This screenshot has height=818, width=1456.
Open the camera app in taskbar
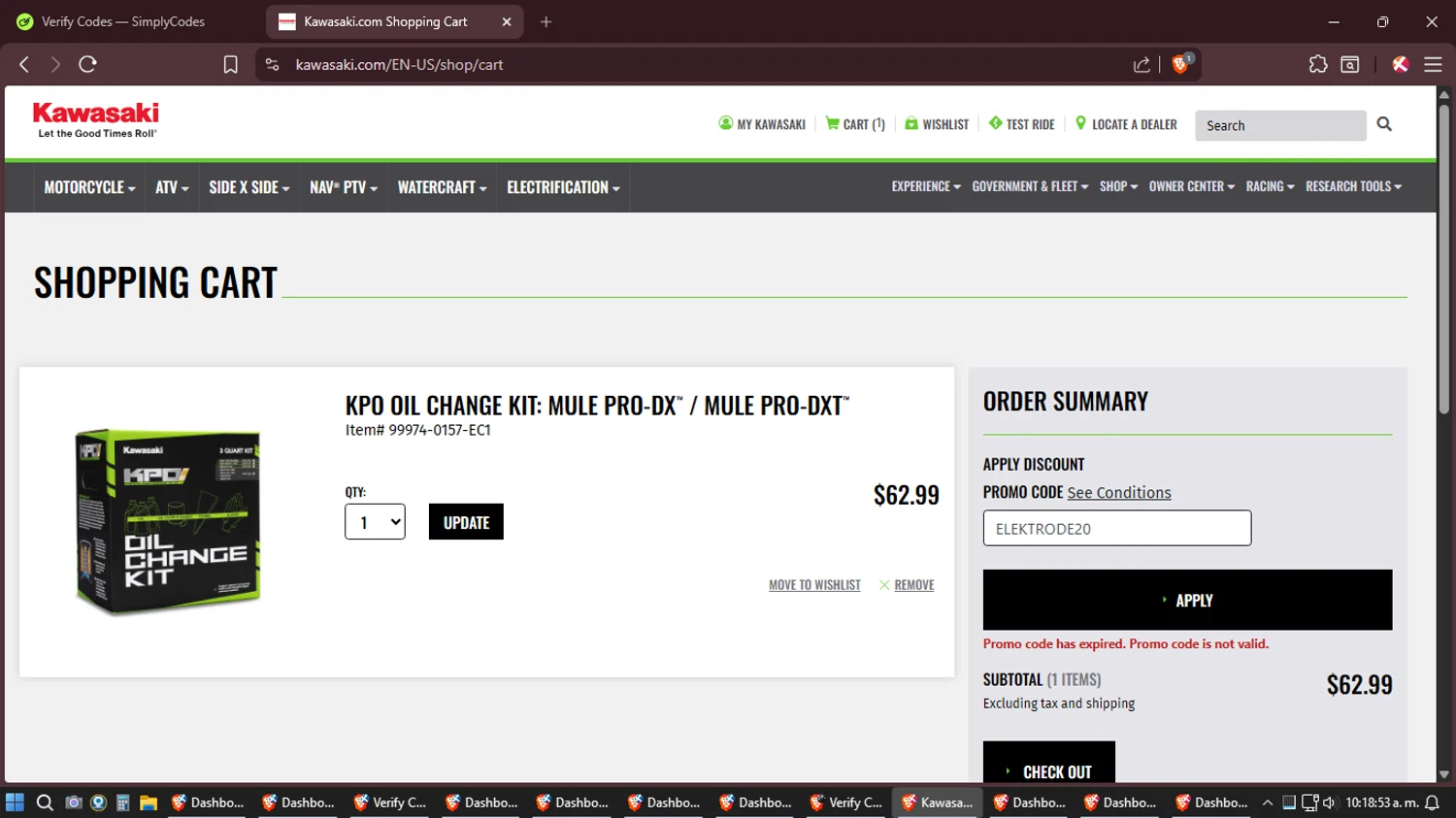(x=73, y=802)
